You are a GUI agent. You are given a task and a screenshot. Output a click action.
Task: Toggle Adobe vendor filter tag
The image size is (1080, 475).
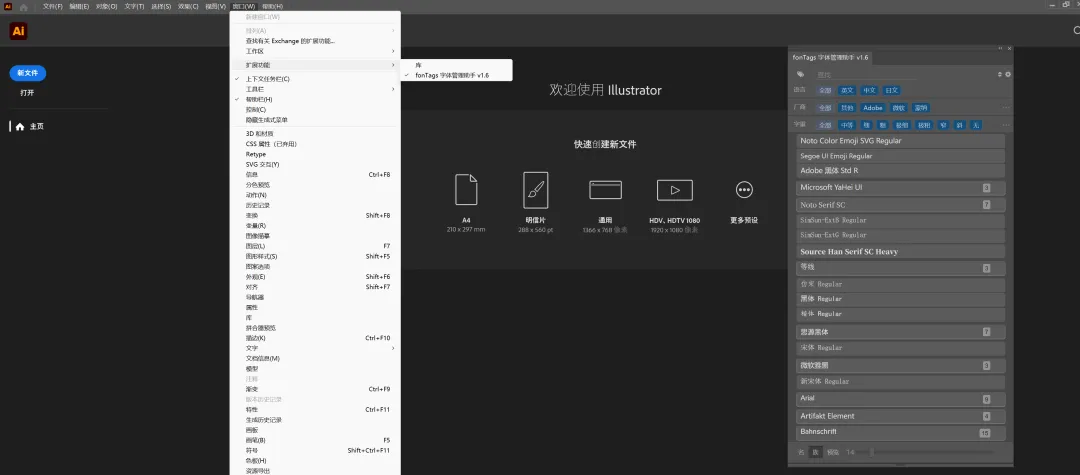click(x=873, y=108)
